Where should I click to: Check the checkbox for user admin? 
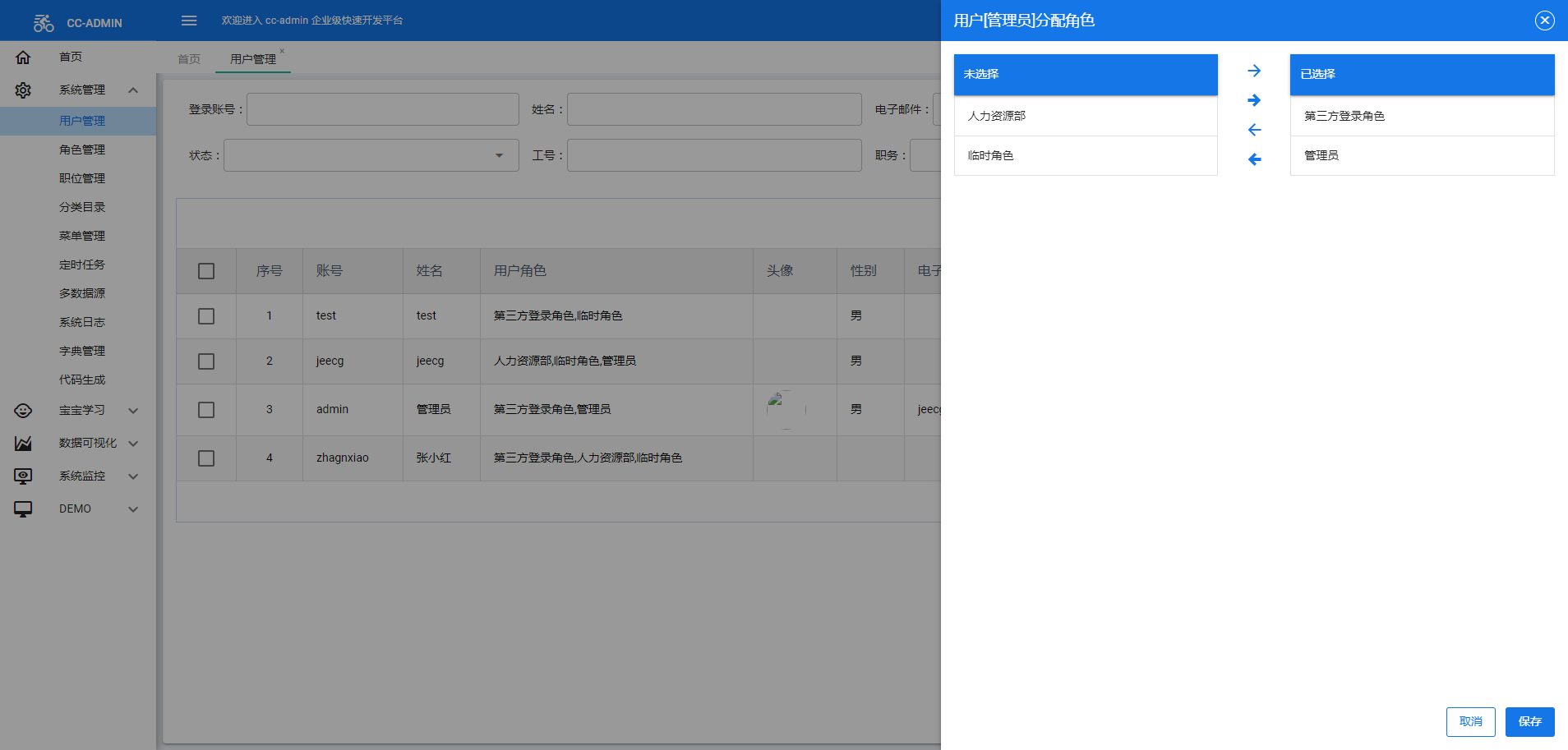[x=206, y=410]
